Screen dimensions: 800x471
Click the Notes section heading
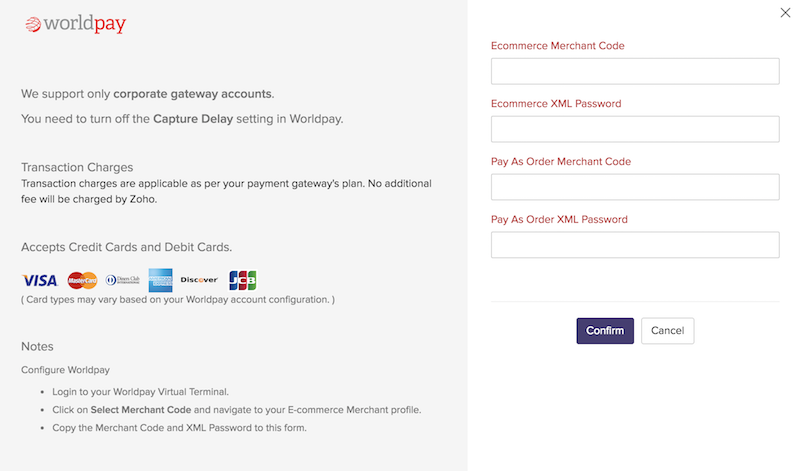[37, 346]
